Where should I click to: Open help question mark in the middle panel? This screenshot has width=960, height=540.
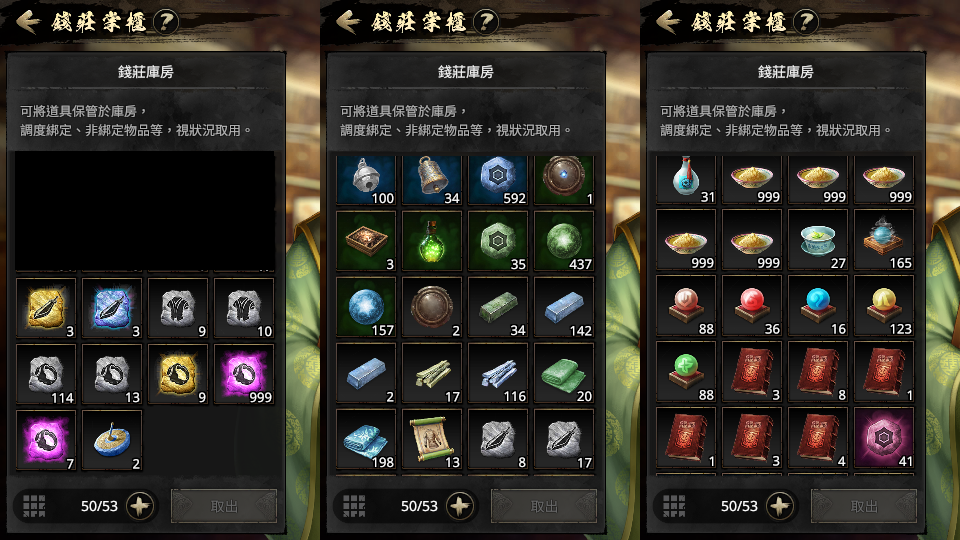pyautogui.click(x=486, y=23)
